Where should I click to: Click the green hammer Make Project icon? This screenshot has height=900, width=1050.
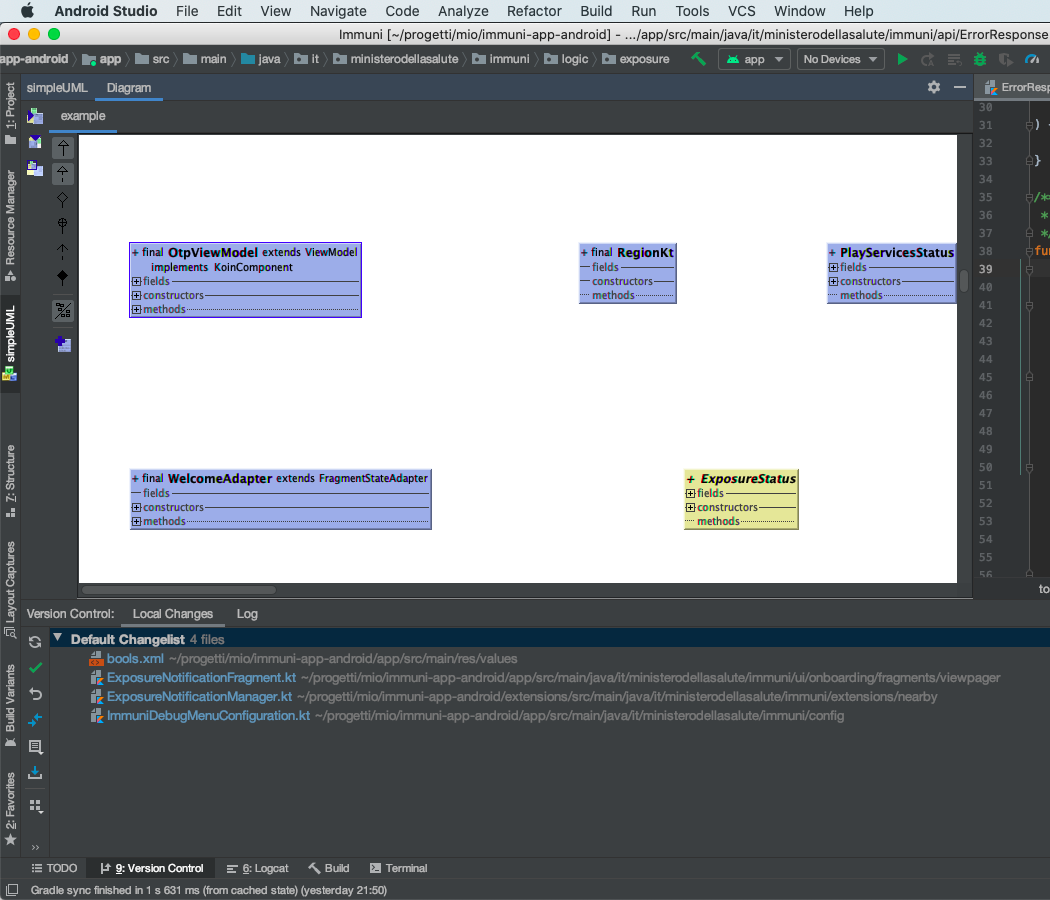coord(698,59)
